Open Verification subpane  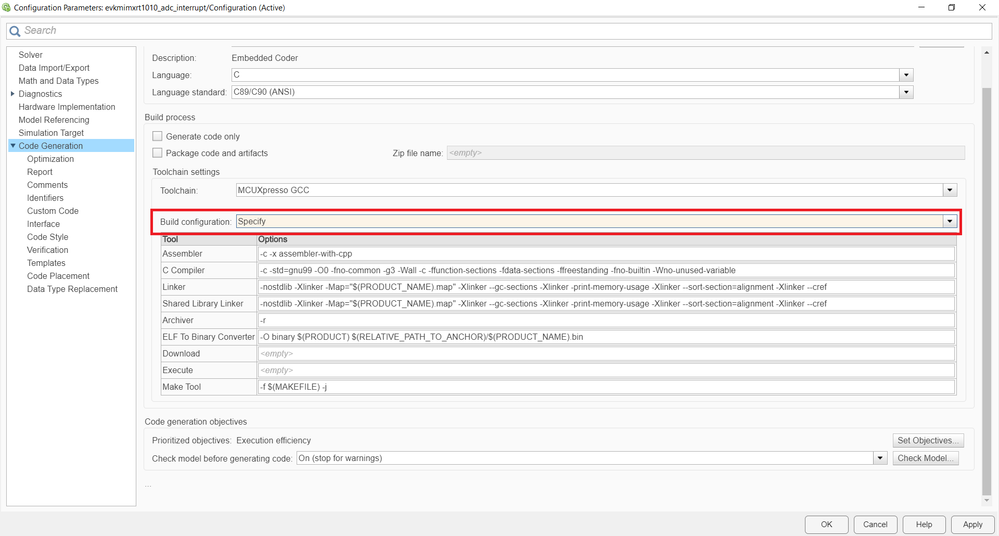[48, 250]
